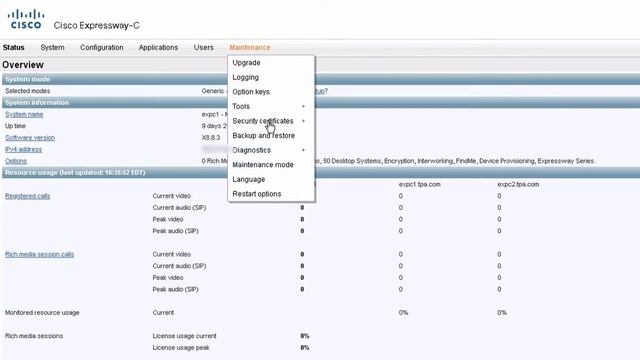Click the expc1.tpa.com column header
The width and height of the screenshot is (640, 360).
(420, 184)
